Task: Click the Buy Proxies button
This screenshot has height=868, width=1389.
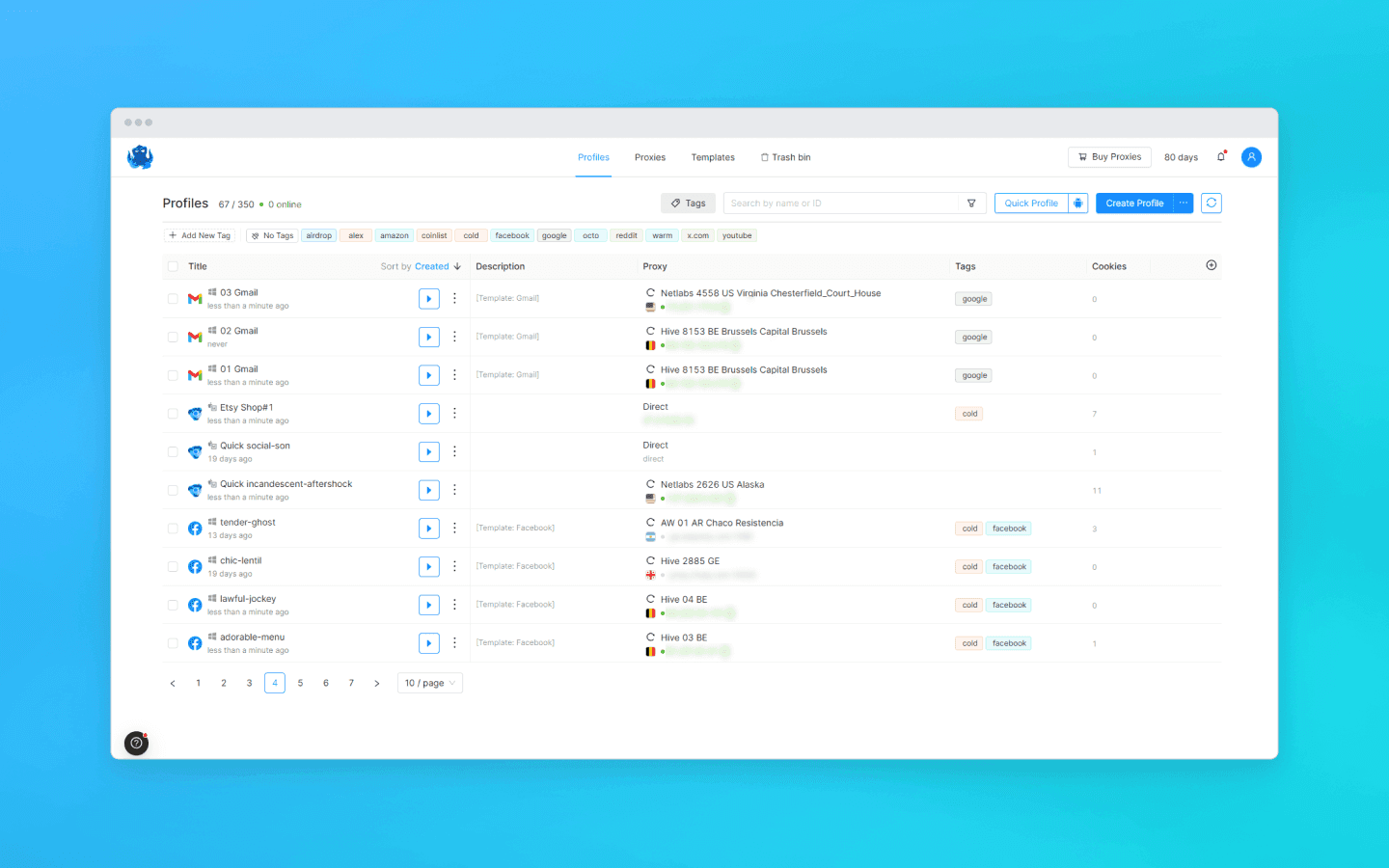Action: coord(1109,157)
